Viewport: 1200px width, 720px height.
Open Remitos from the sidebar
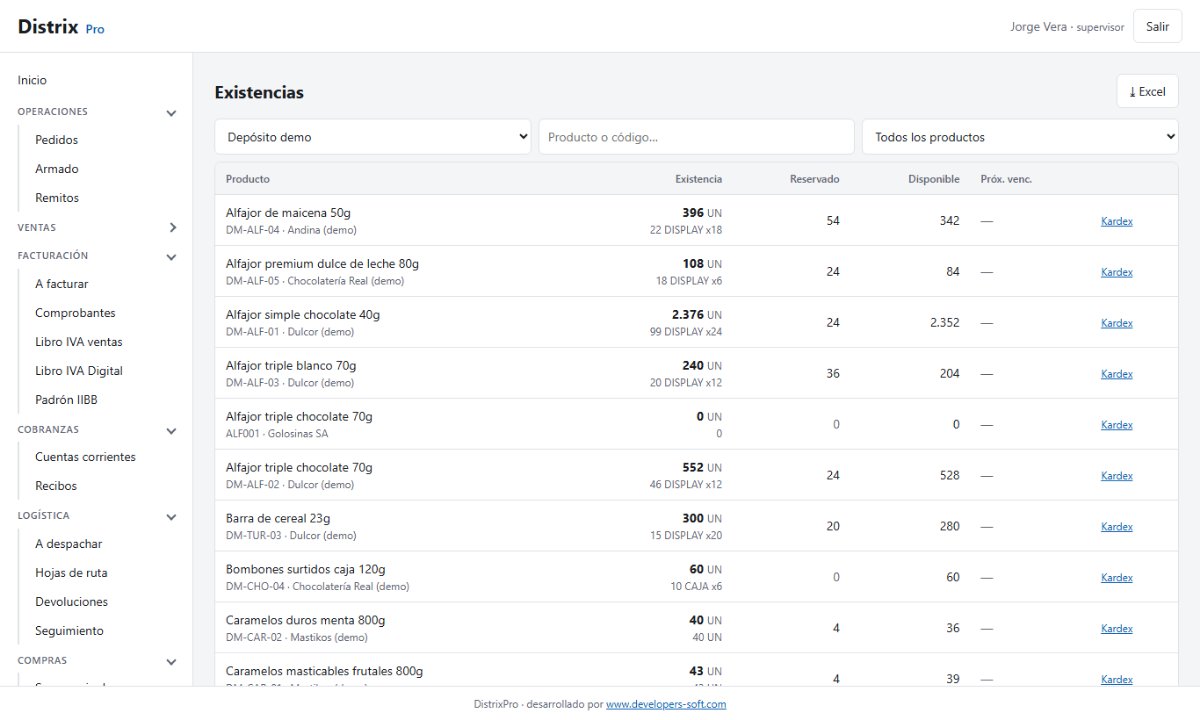pos(57,198)
